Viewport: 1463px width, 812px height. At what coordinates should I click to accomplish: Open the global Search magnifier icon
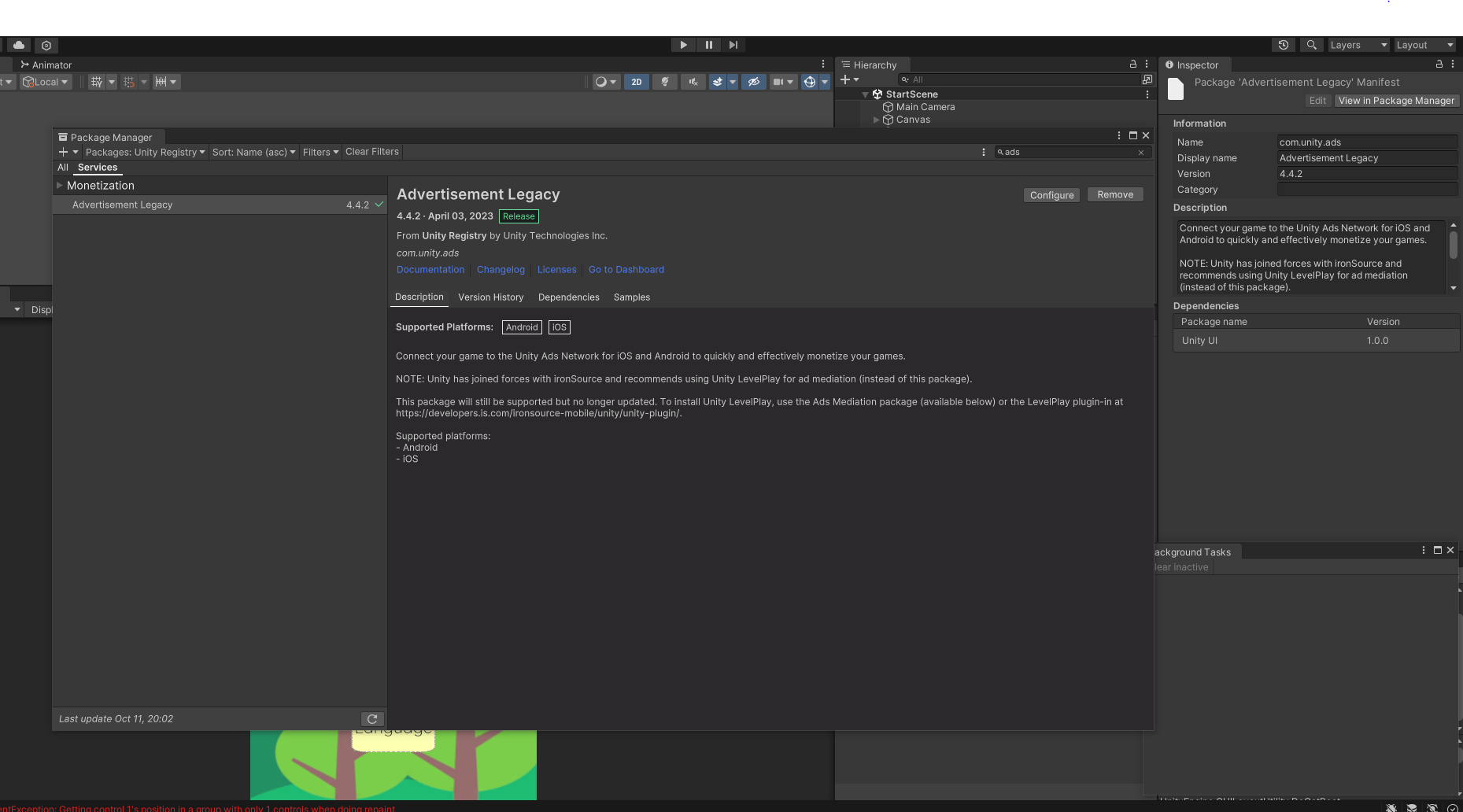coord(1312,45)
